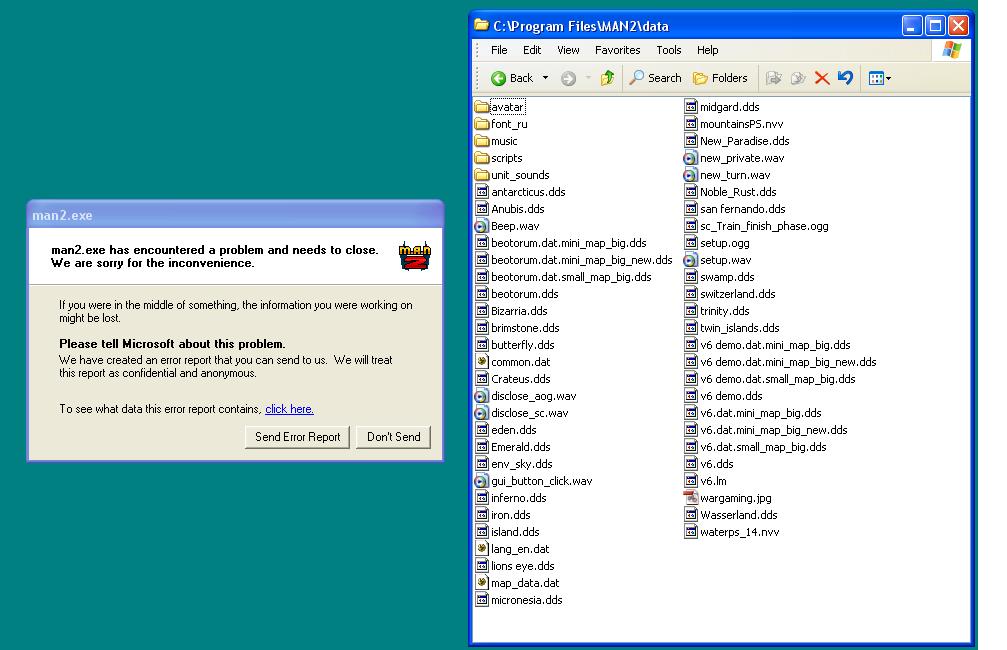Select Noble_Rust.dds file name
The image size is (1007, 650).
[x=738, y=192]
